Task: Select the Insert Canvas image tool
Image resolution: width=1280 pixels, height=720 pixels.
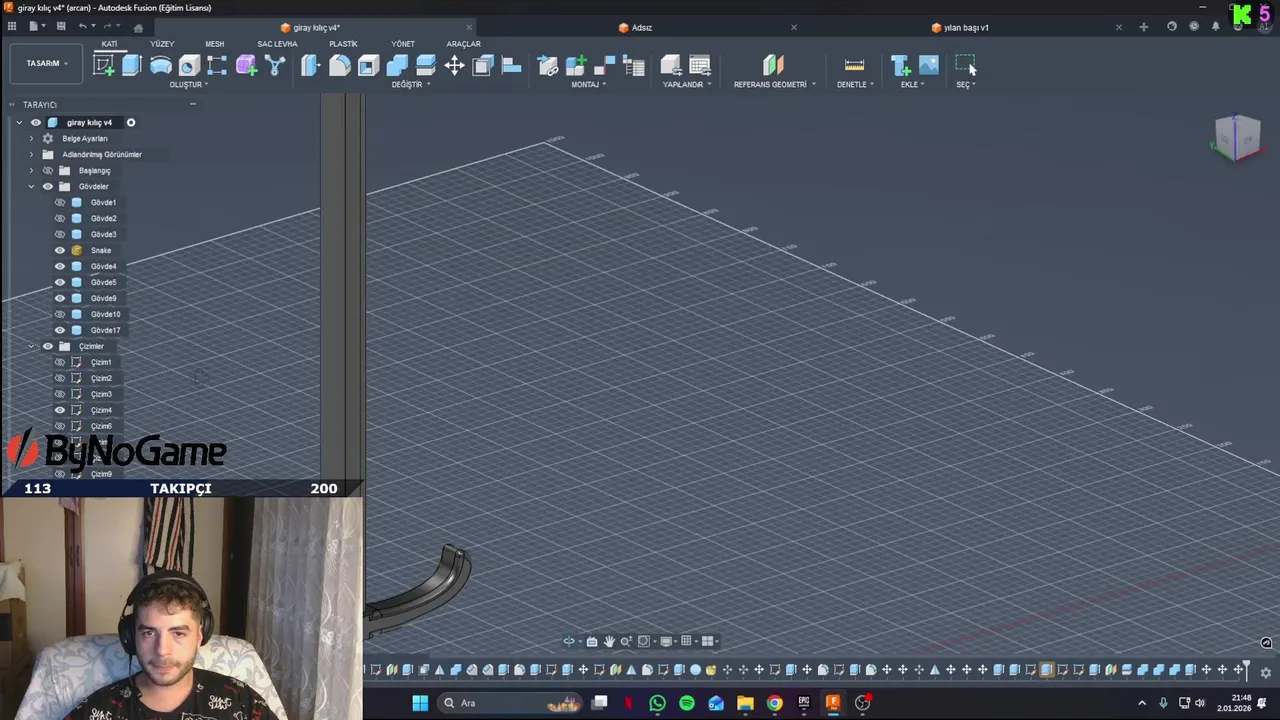Action: (x=929, y=66)
